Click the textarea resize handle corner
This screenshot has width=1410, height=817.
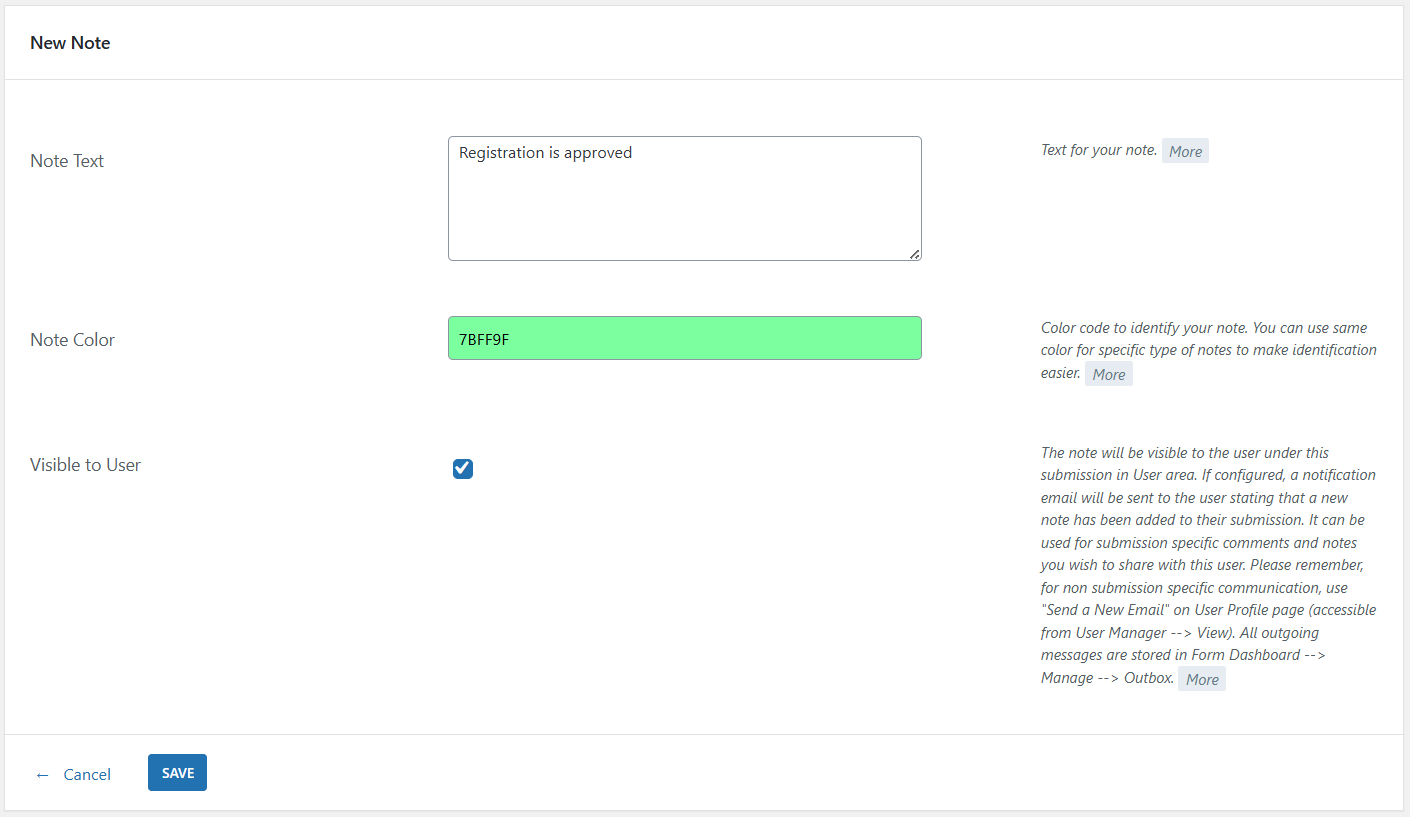(x=915, y=254)
